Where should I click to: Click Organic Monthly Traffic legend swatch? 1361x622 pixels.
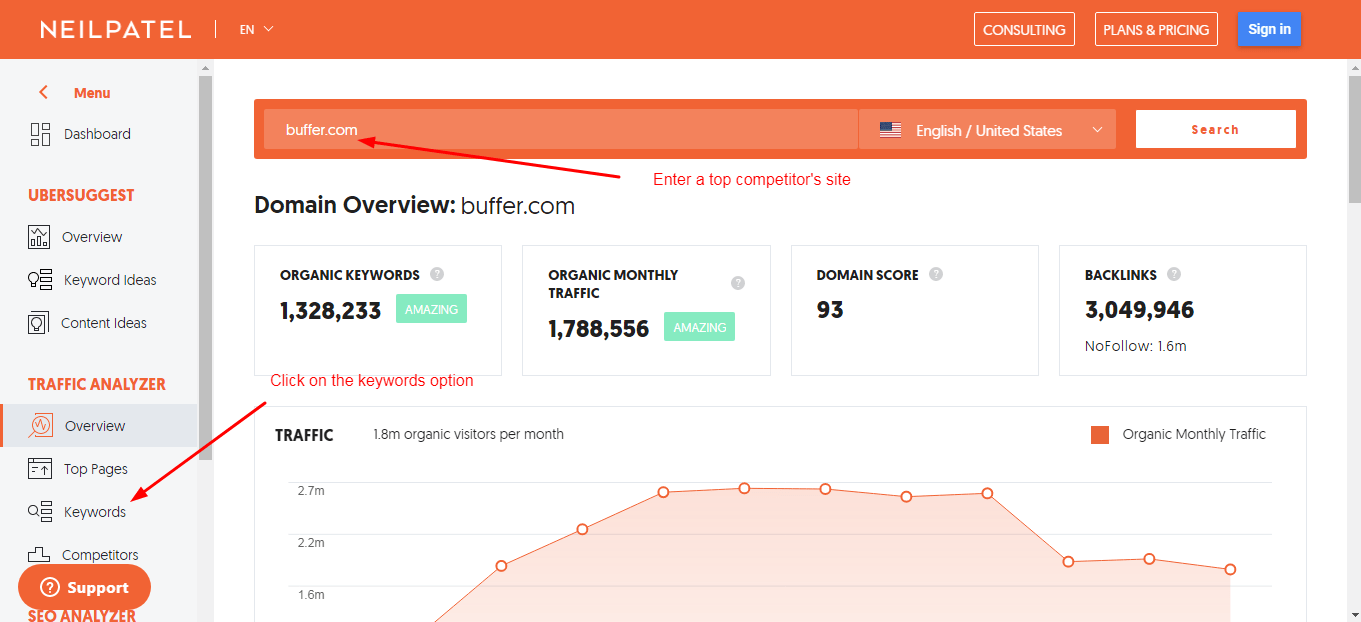click(1100, 434)
